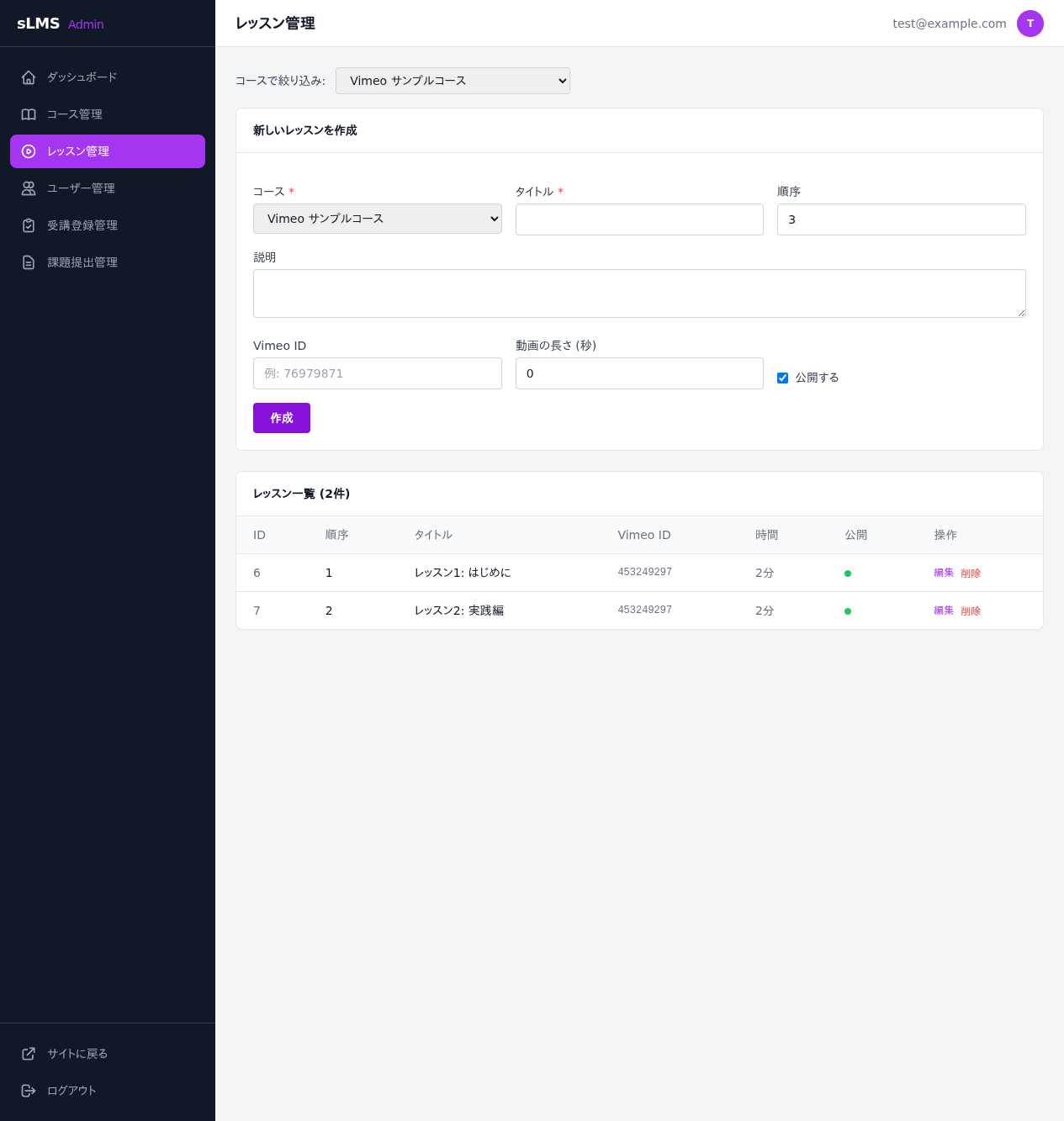1064x1121 pixels.
Task: Delete lesson レッスン2: 実践編
Action: (971, 611)
